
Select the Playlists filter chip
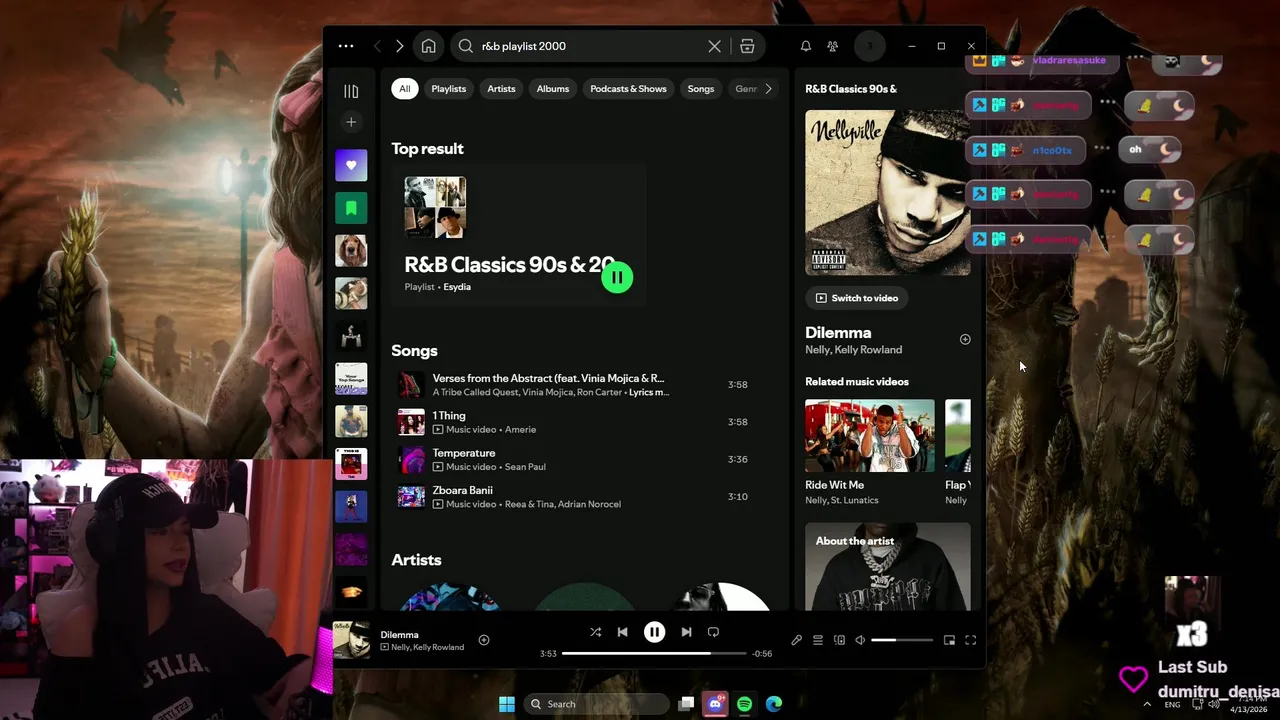[x=448, y=89]
